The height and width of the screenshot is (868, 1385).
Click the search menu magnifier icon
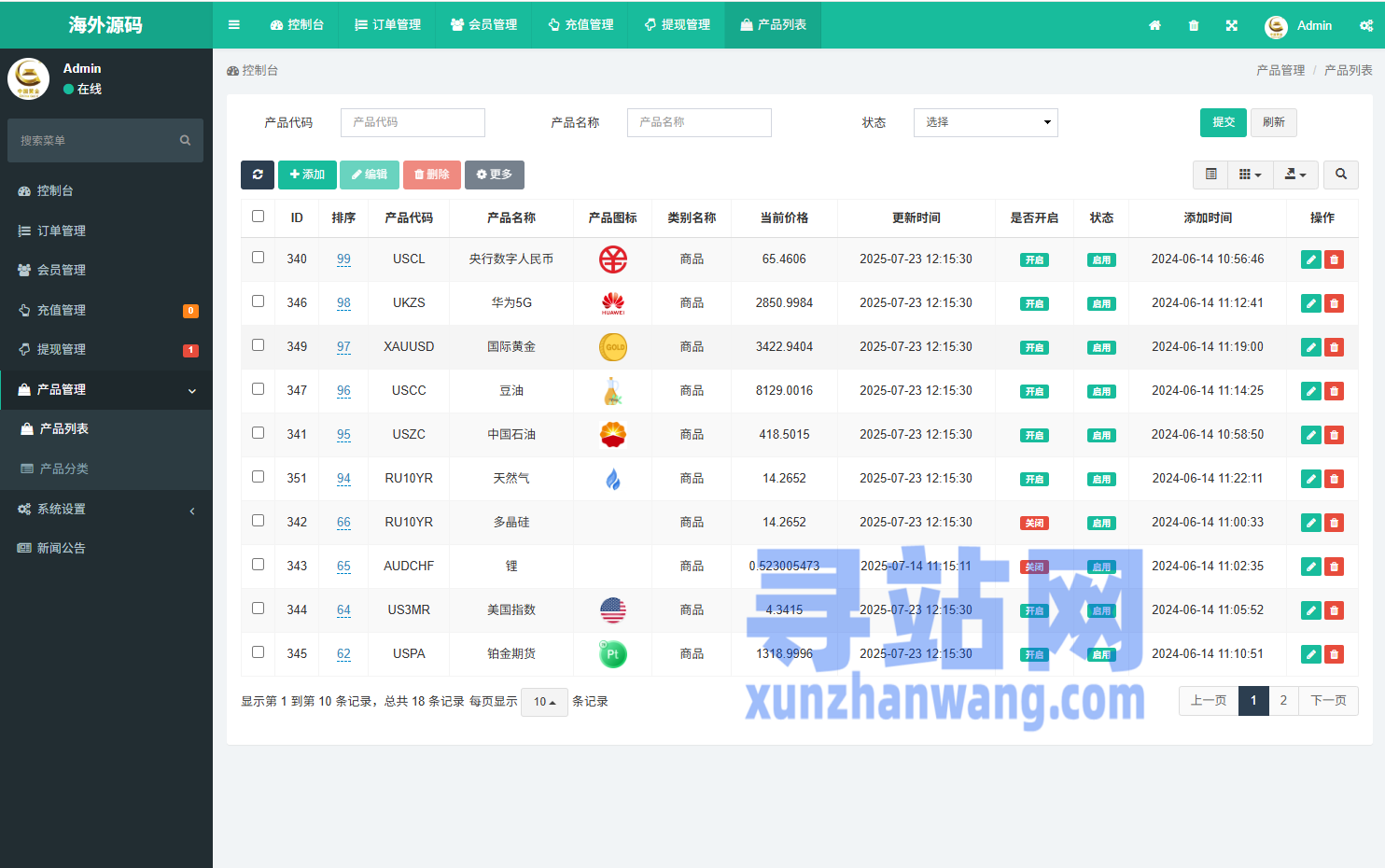click(185, 140)
